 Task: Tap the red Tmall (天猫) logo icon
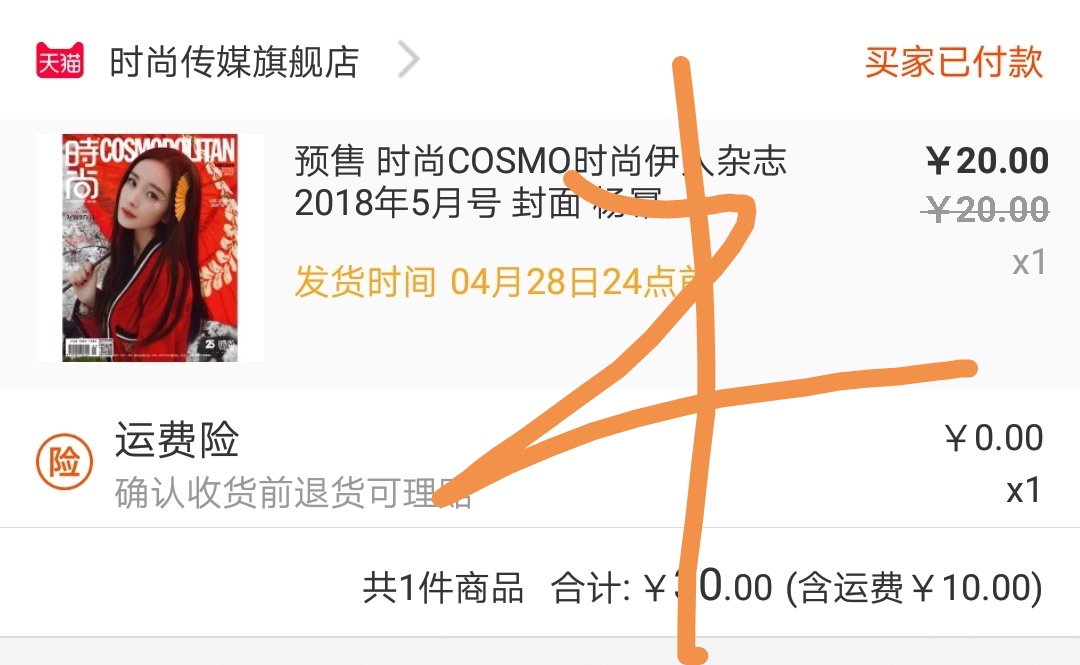click(x=60, y=61)
